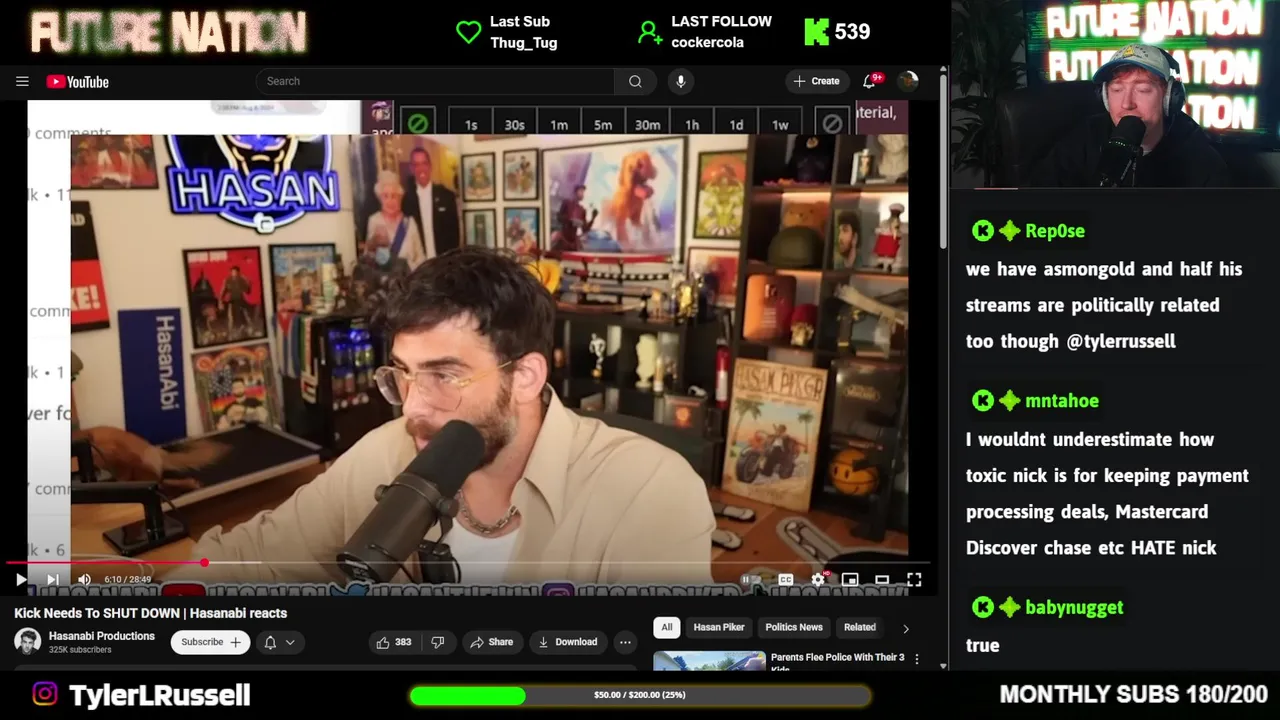This screenshot has width=1280, height=720.
Task: Select the Related filter chip
Action: 860,627
